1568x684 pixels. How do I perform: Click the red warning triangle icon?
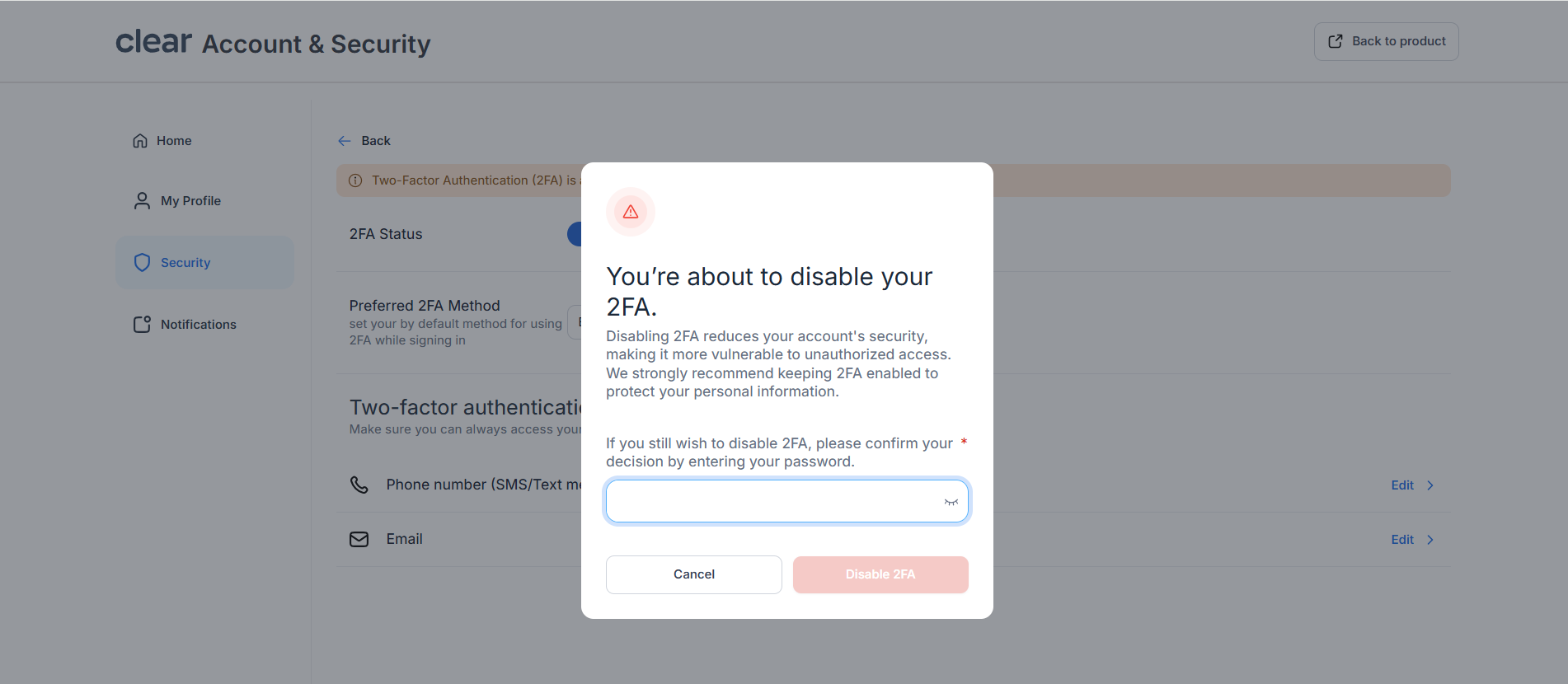pos(631,212)
